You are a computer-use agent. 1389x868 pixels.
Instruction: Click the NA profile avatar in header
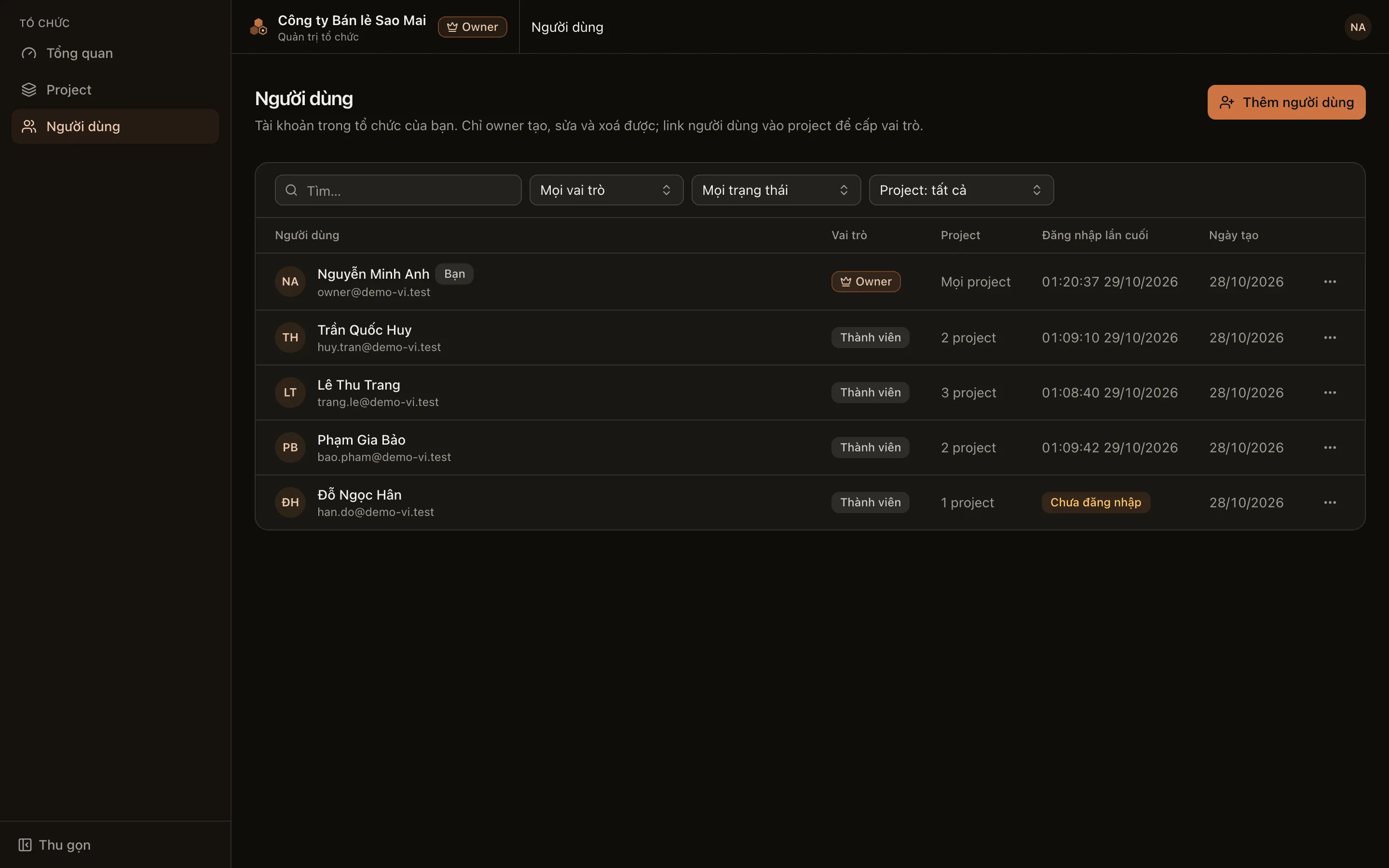[1358, 27]
